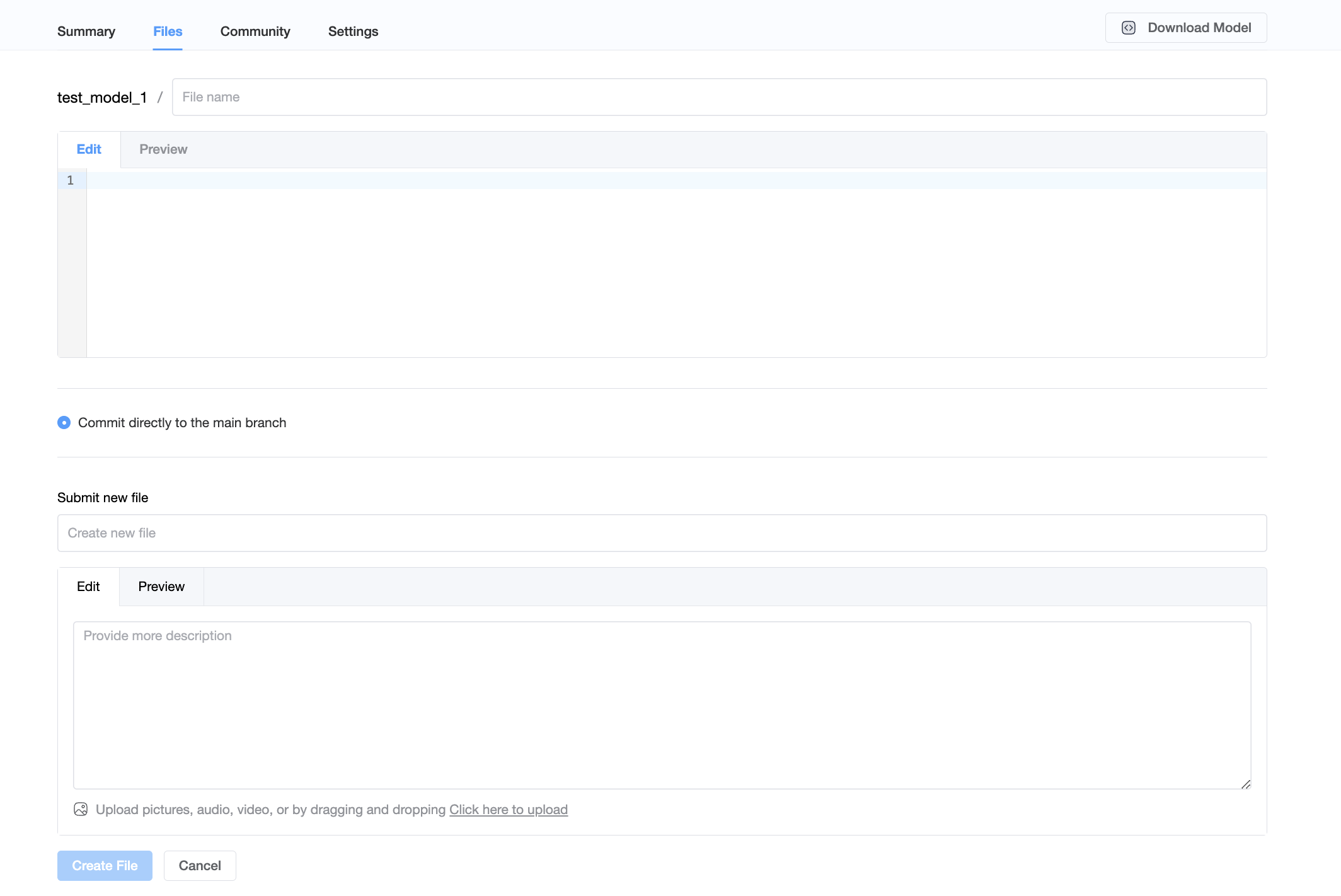
Task: Click the Download Model code icon
Action: (1128, 28)
